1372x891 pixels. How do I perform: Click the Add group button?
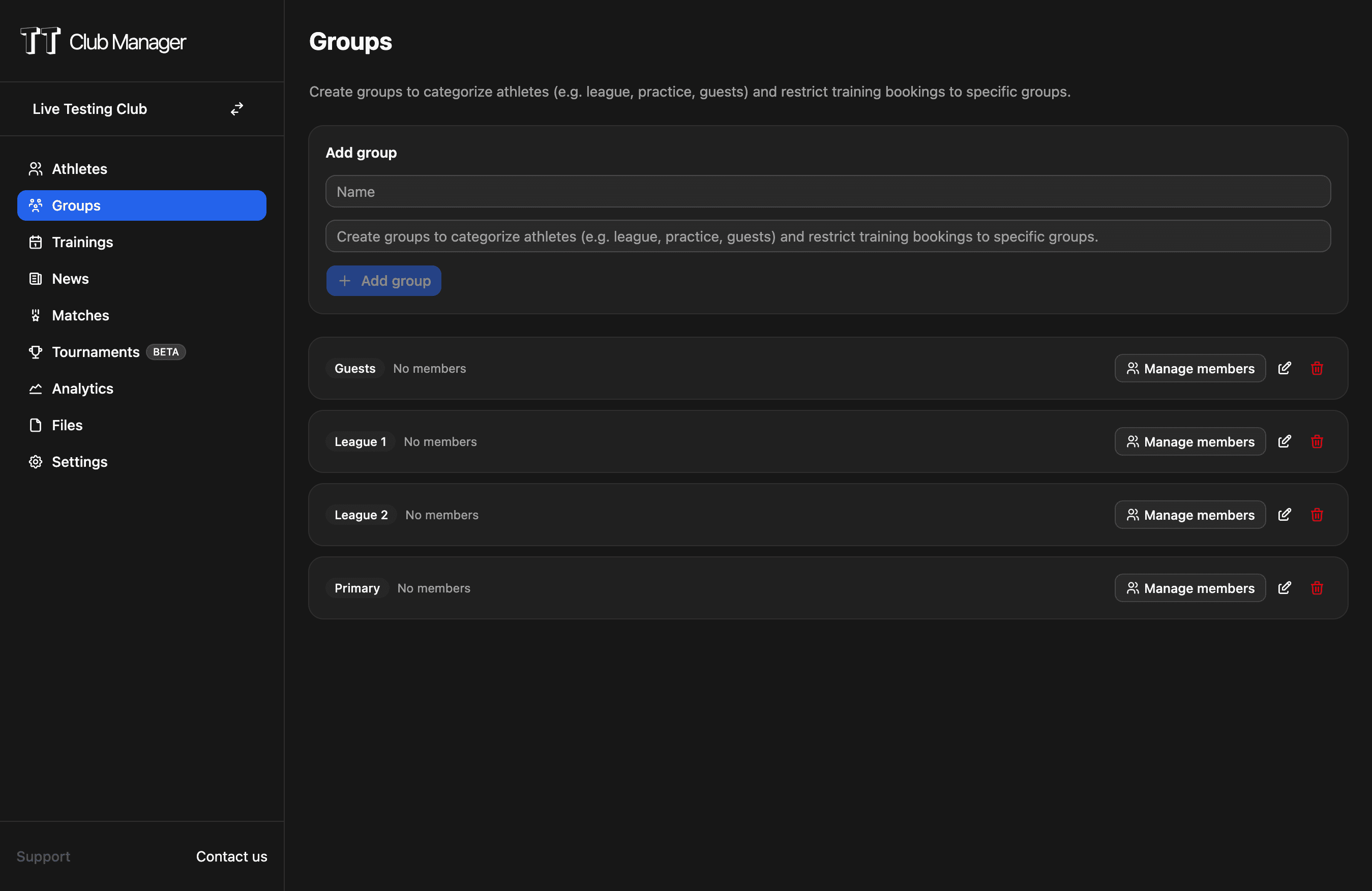(384, 281)
